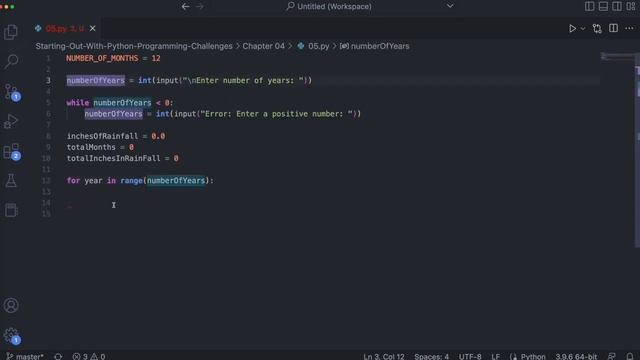Screen dimensions: 640x360
Task: Go back in navigation history
Action: 185,7
